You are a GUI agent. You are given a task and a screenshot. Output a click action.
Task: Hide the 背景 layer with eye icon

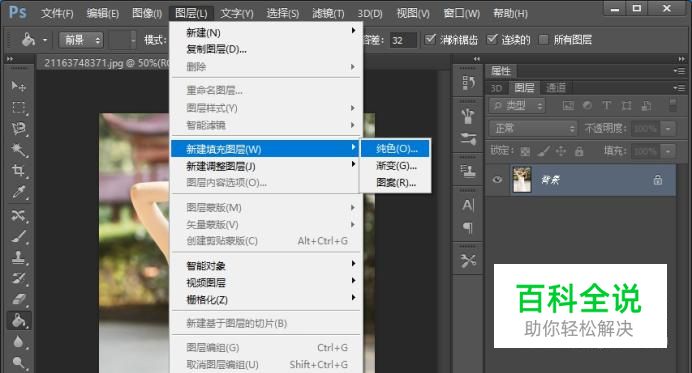pos(497,180)
